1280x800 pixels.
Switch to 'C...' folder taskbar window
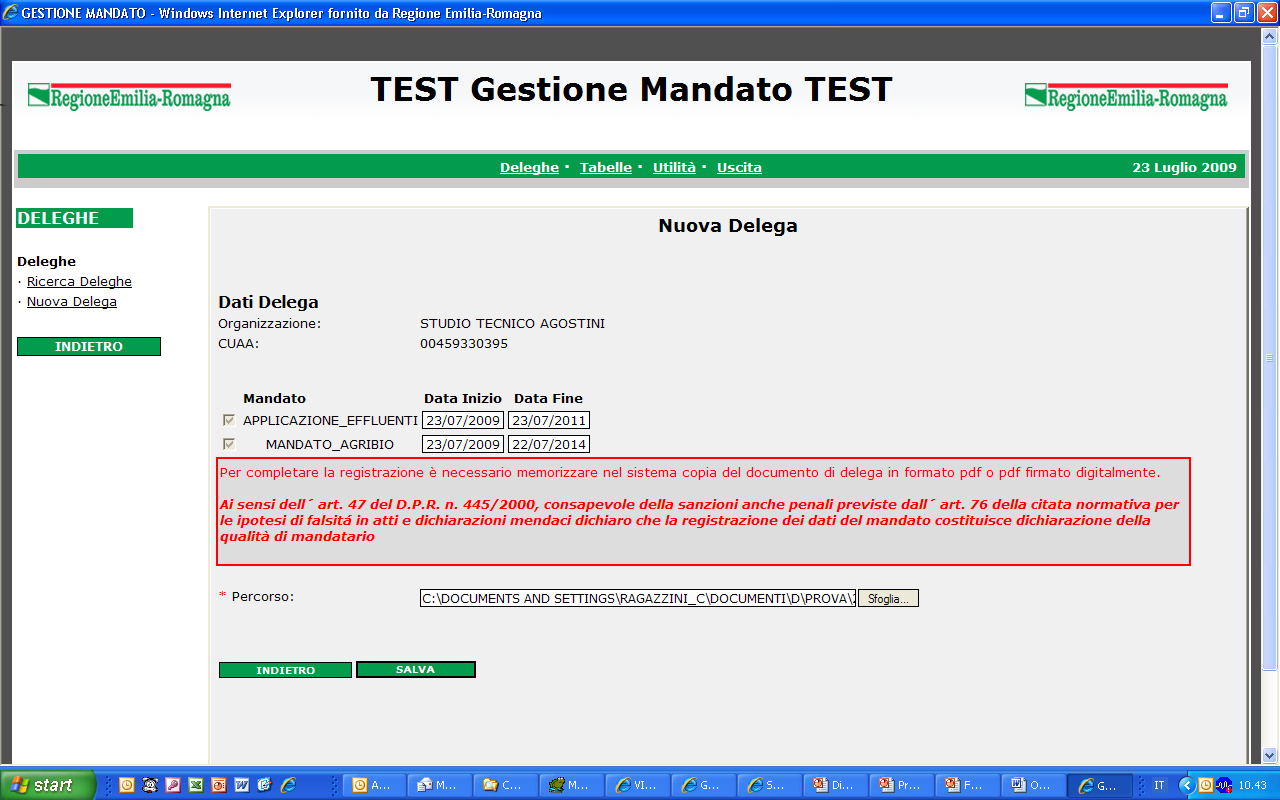point(507,785)
